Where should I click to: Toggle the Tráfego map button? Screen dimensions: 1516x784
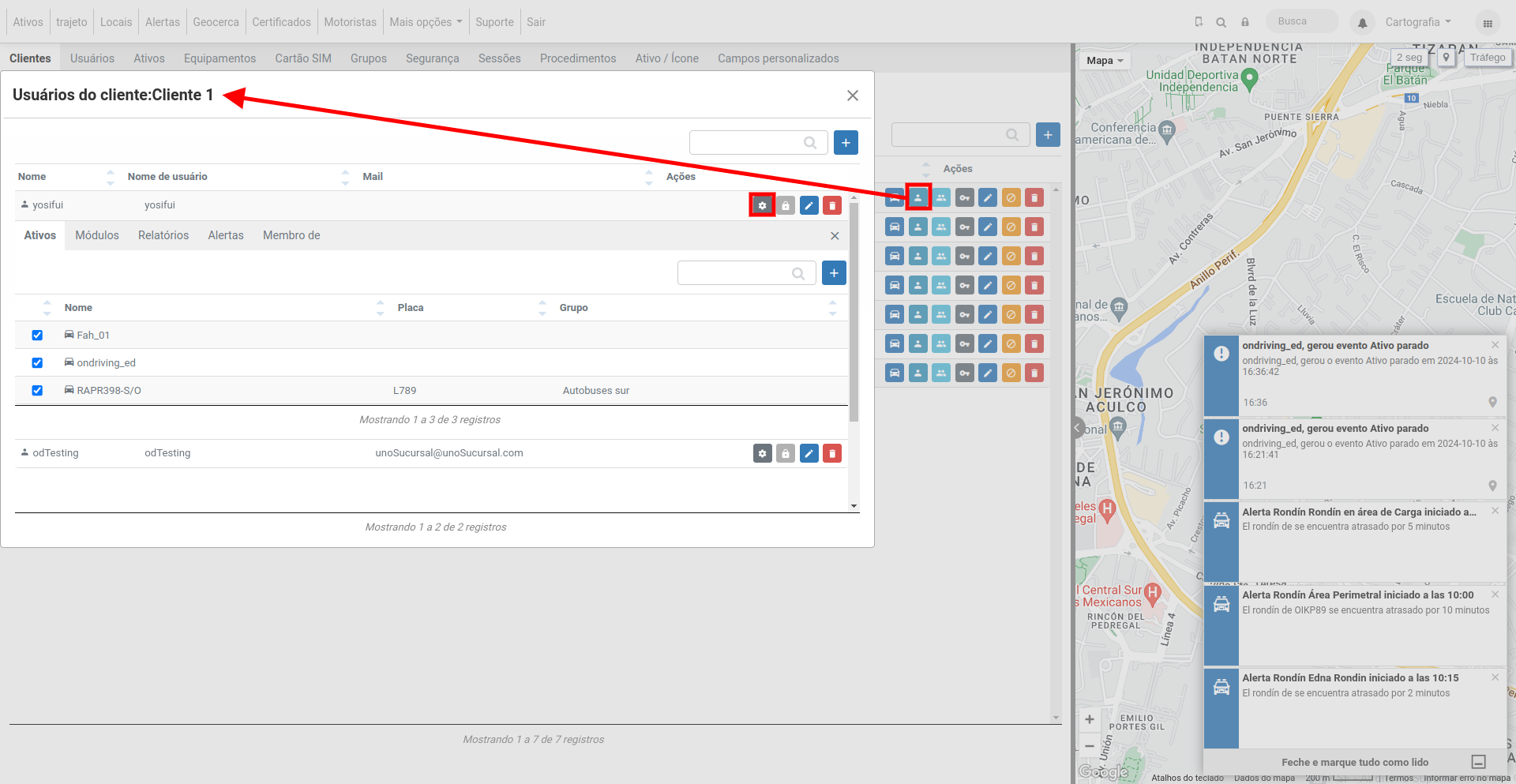(1488, 58)
